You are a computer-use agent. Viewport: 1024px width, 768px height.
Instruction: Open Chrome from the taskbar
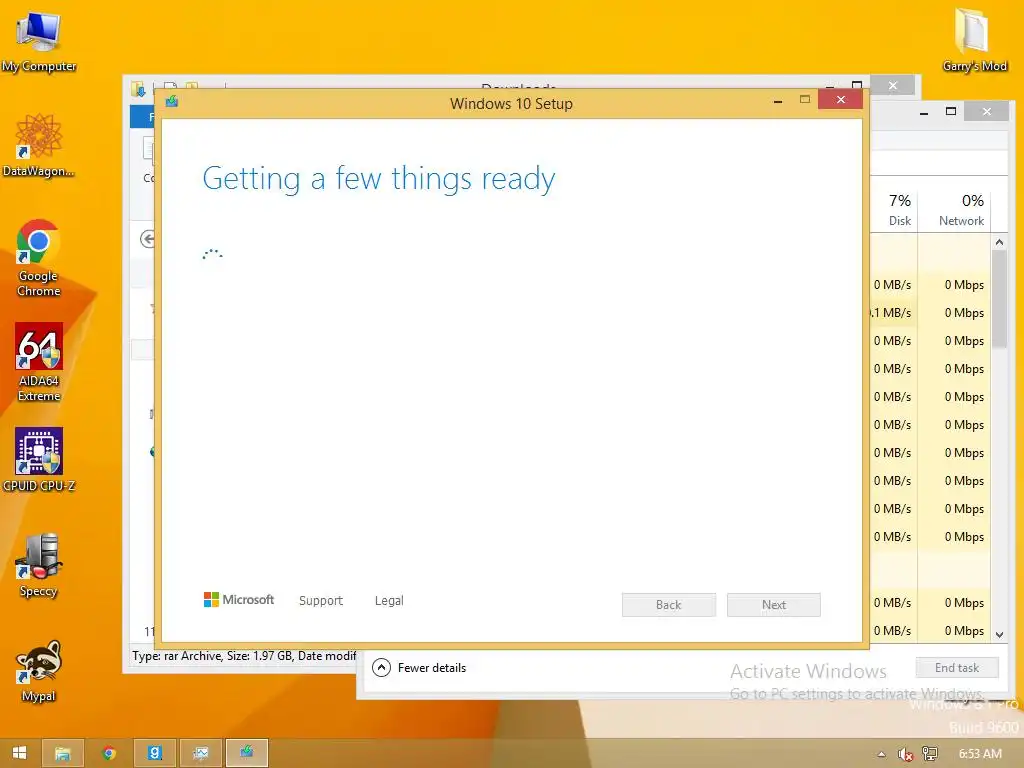point(108,753)
